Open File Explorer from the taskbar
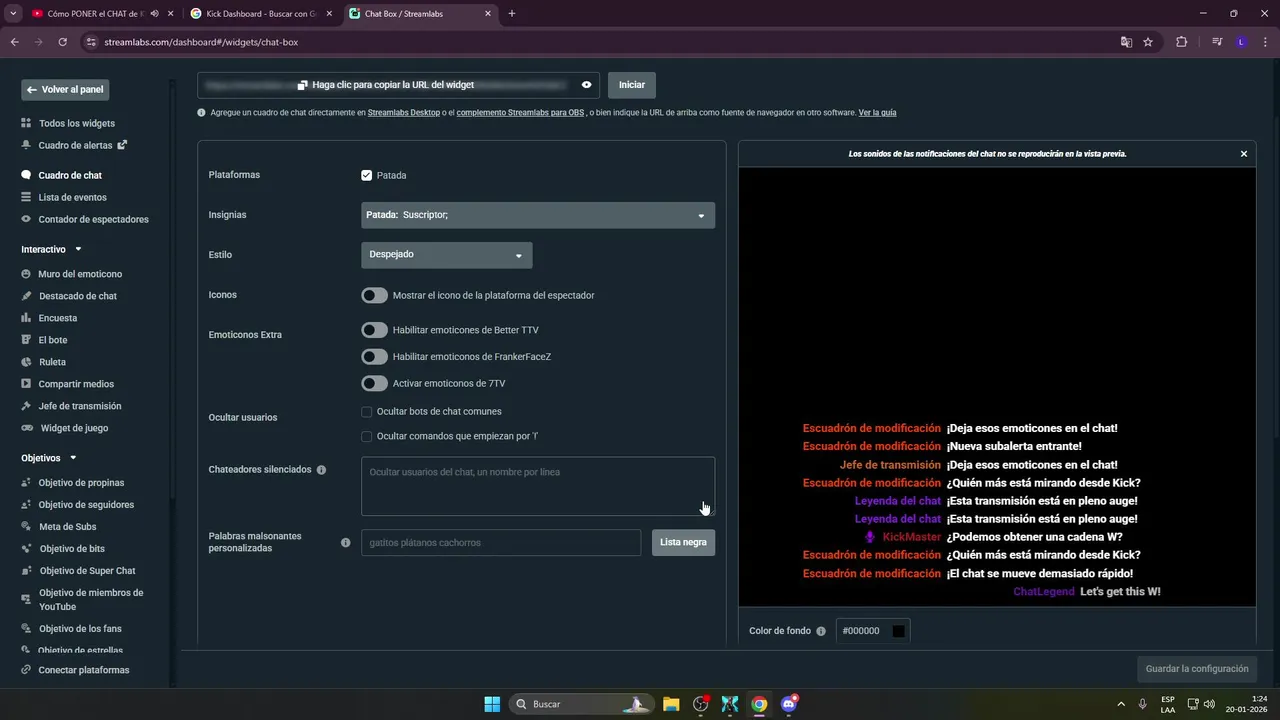Image resolution: width=1280 pixels, height=720 pixels. point(671,704)
